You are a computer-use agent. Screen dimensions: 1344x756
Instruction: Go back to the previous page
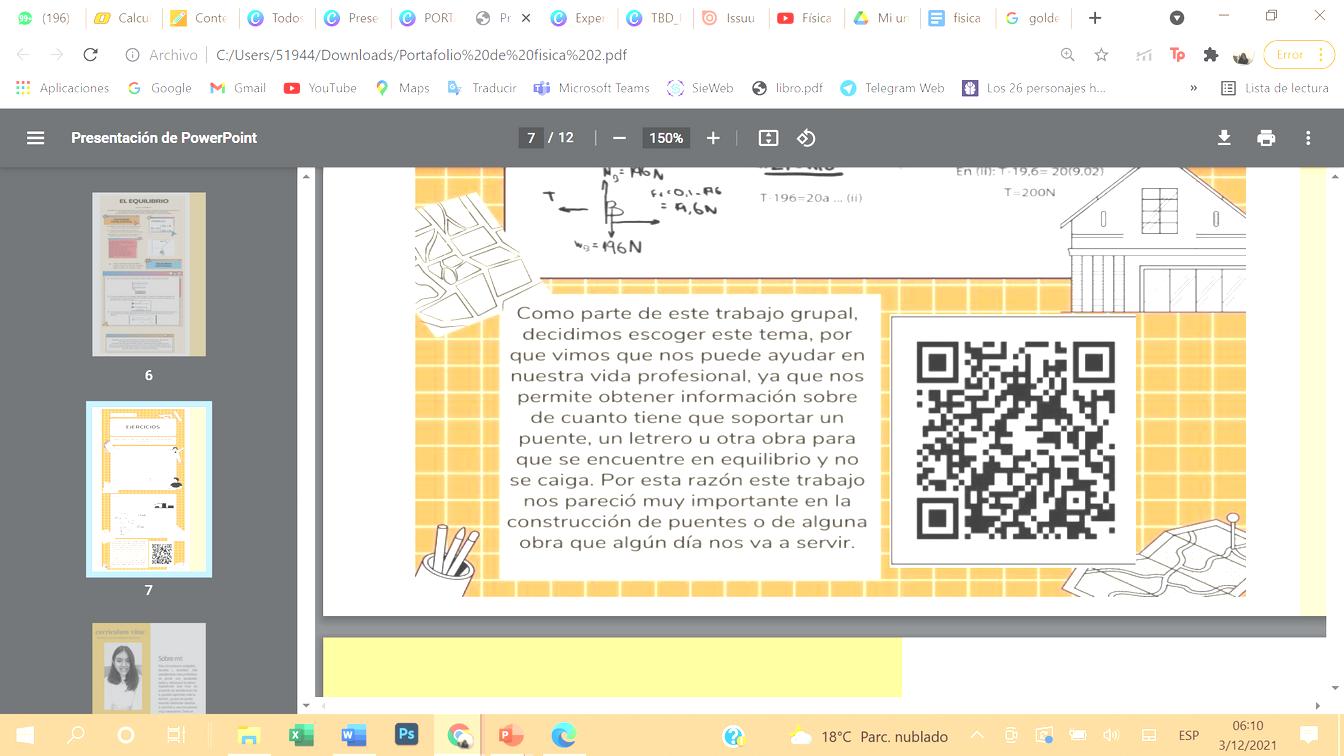(23, 55)
